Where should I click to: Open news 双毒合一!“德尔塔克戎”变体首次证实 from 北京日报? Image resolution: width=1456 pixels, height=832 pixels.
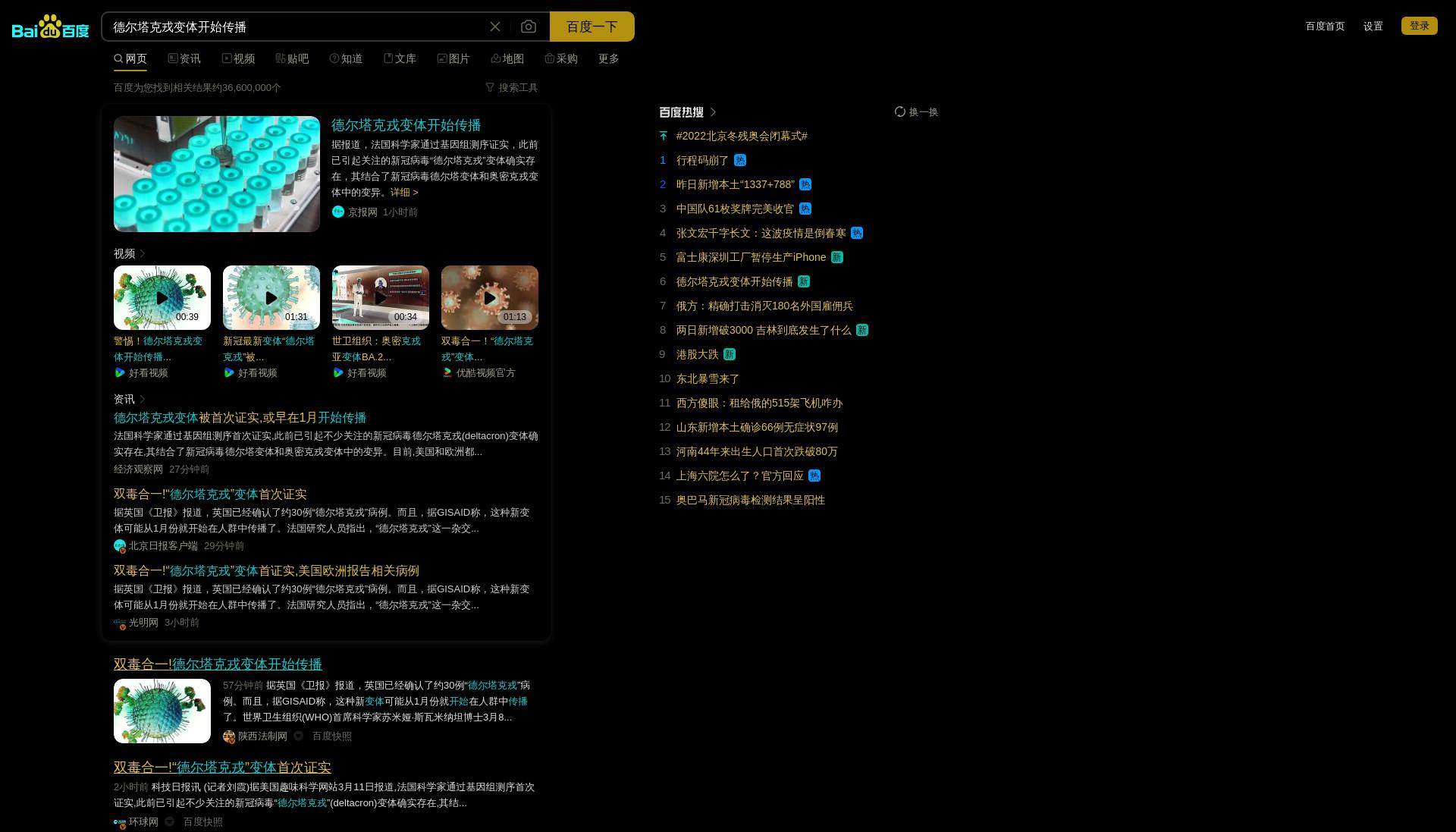210,494
